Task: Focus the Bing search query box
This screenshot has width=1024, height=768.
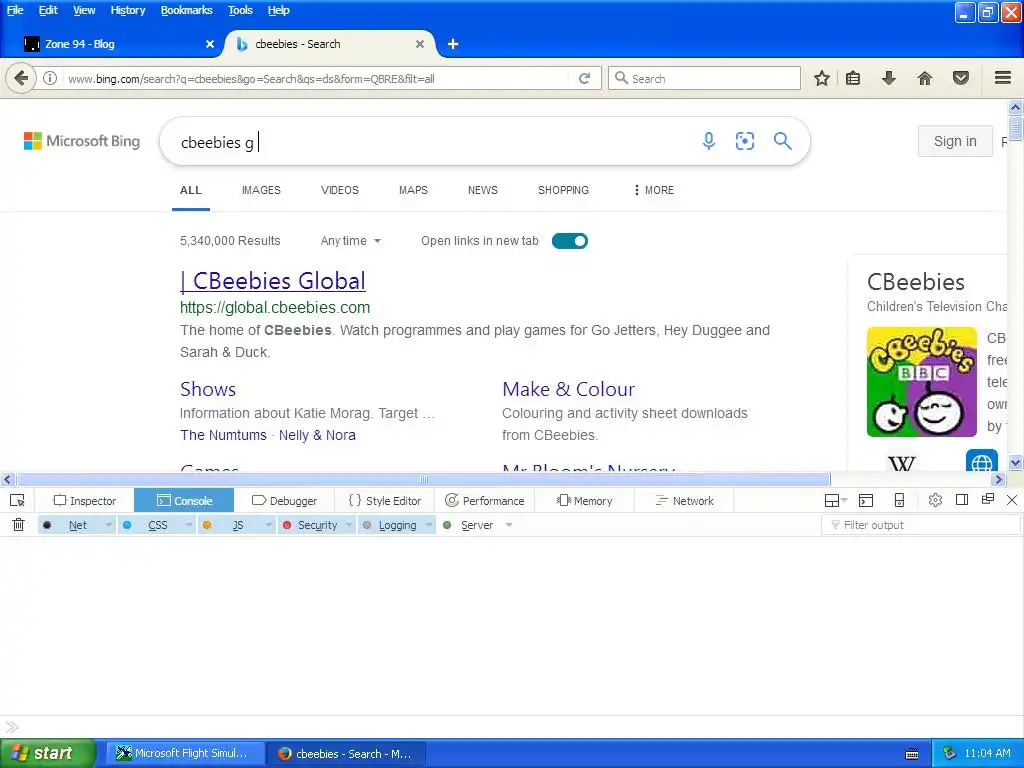Action: pos(431,142)
